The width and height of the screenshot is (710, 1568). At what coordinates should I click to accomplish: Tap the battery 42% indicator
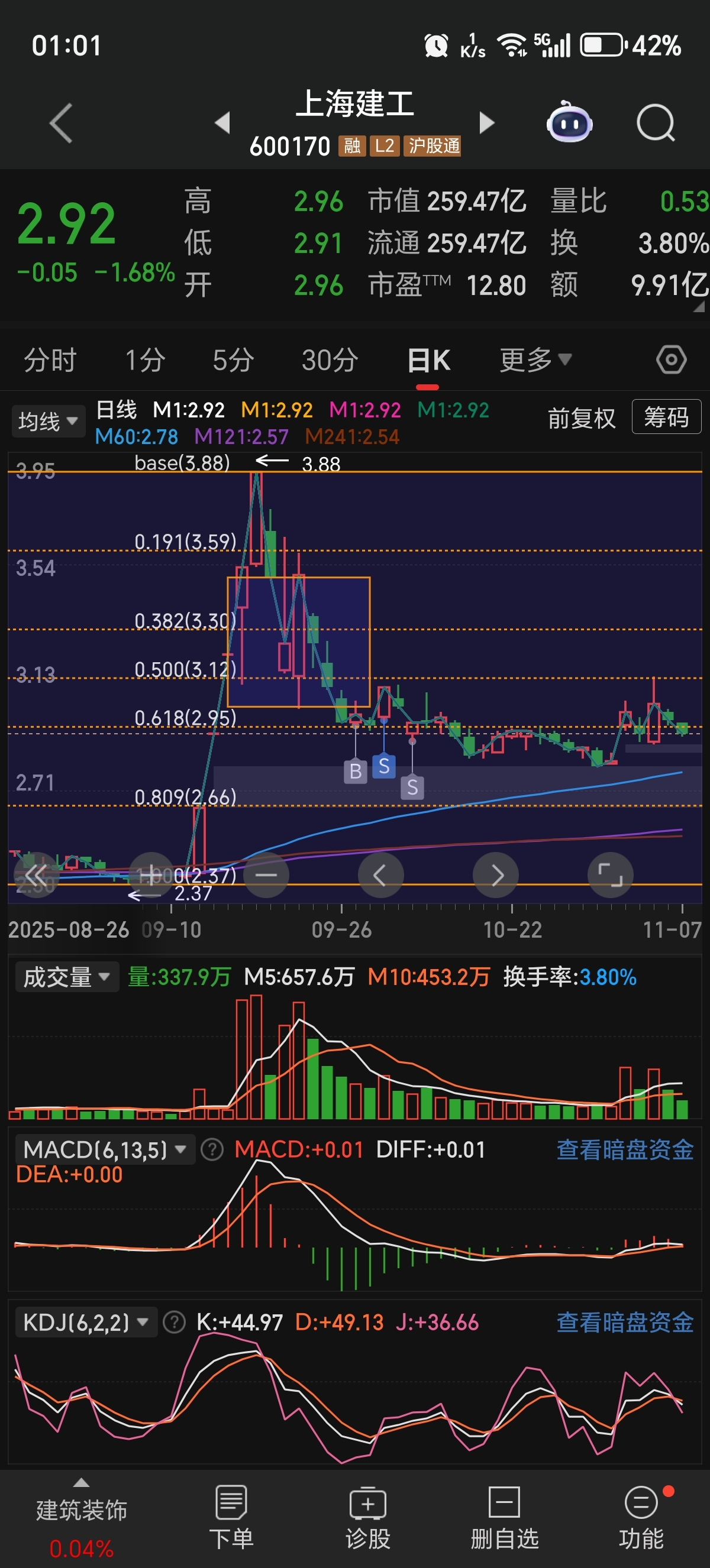(631, 46)
